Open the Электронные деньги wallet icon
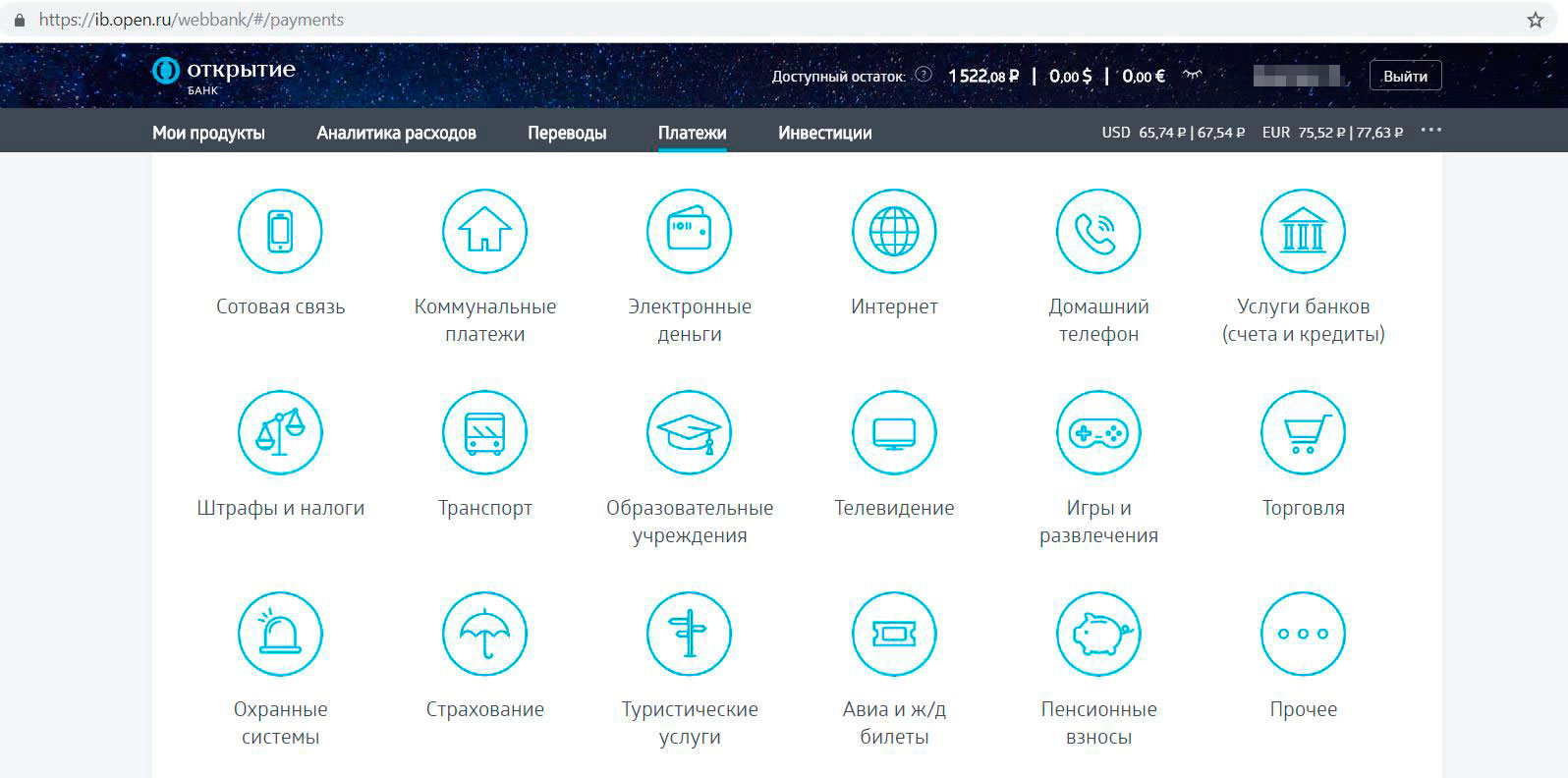 point(690,231)
